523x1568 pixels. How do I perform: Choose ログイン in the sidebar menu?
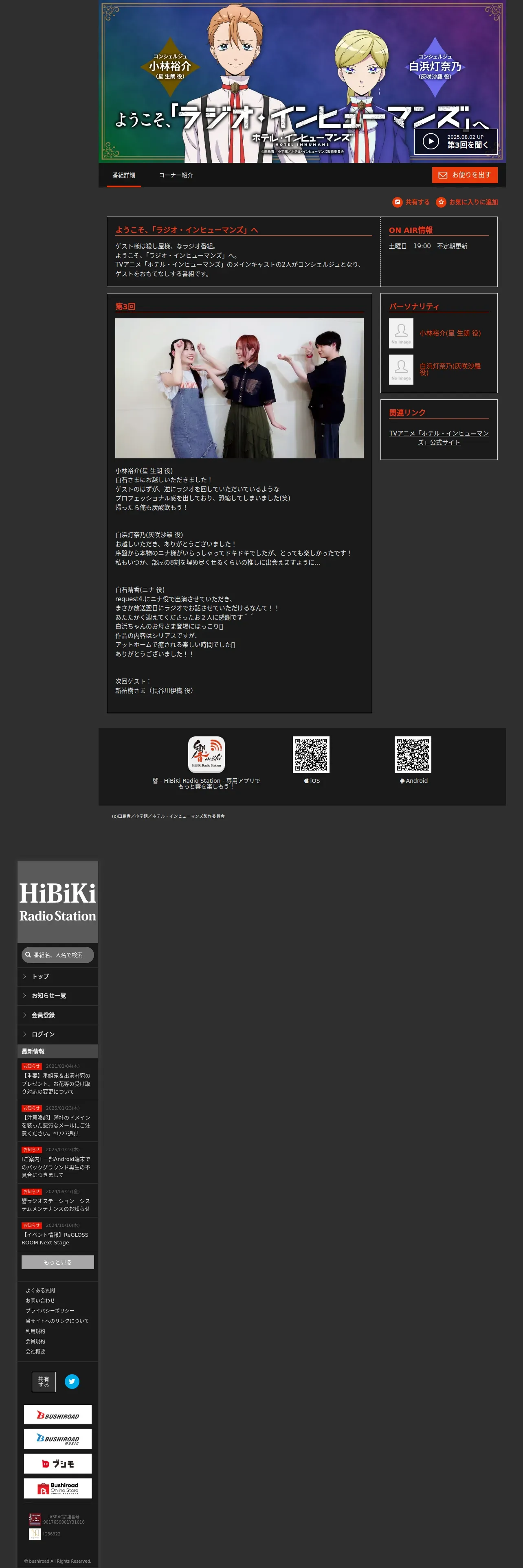(58, 1034)
